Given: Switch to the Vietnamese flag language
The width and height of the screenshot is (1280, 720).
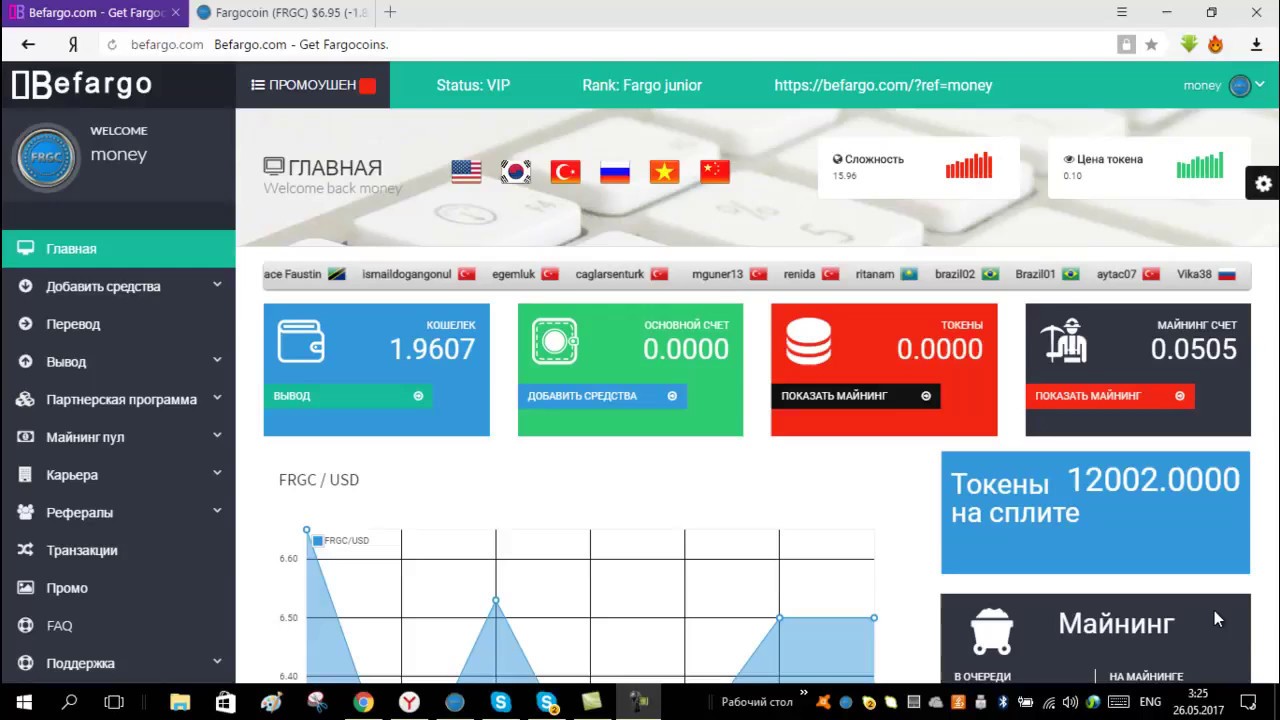Looking at the screenshot, I should tap(664, 171).
